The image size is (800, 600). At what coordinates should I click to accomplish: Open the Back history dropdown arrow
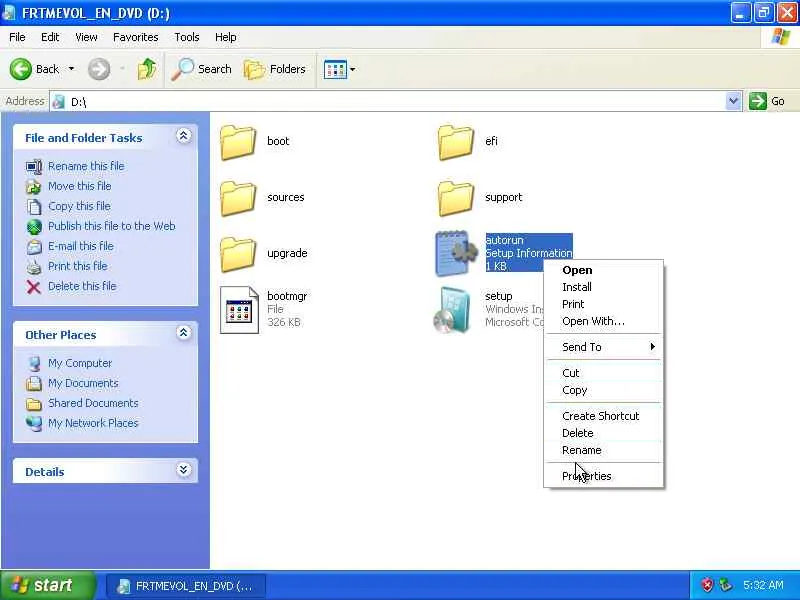pyautogui.click(x=71, y=69)
